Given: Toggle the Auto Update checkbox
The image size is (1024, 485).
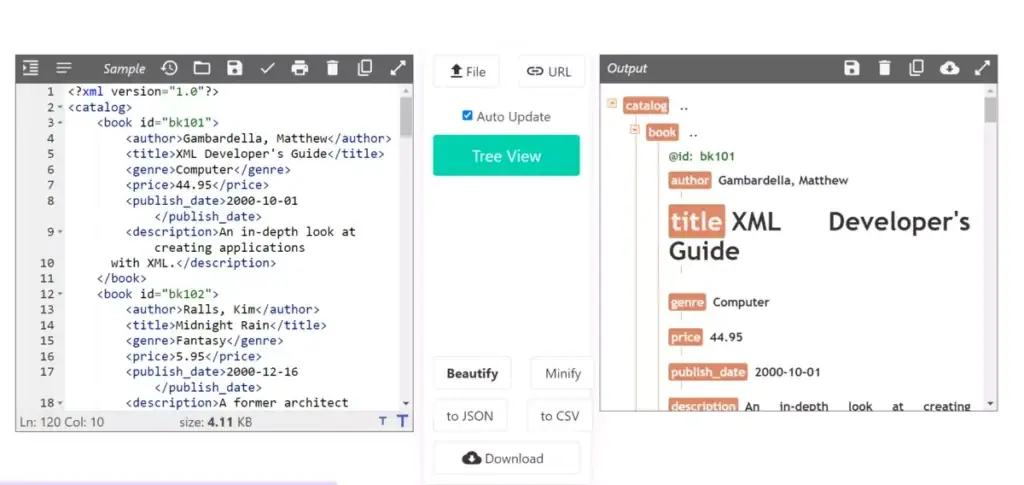Looking at the screenshot, I should [x=467, y=116].
